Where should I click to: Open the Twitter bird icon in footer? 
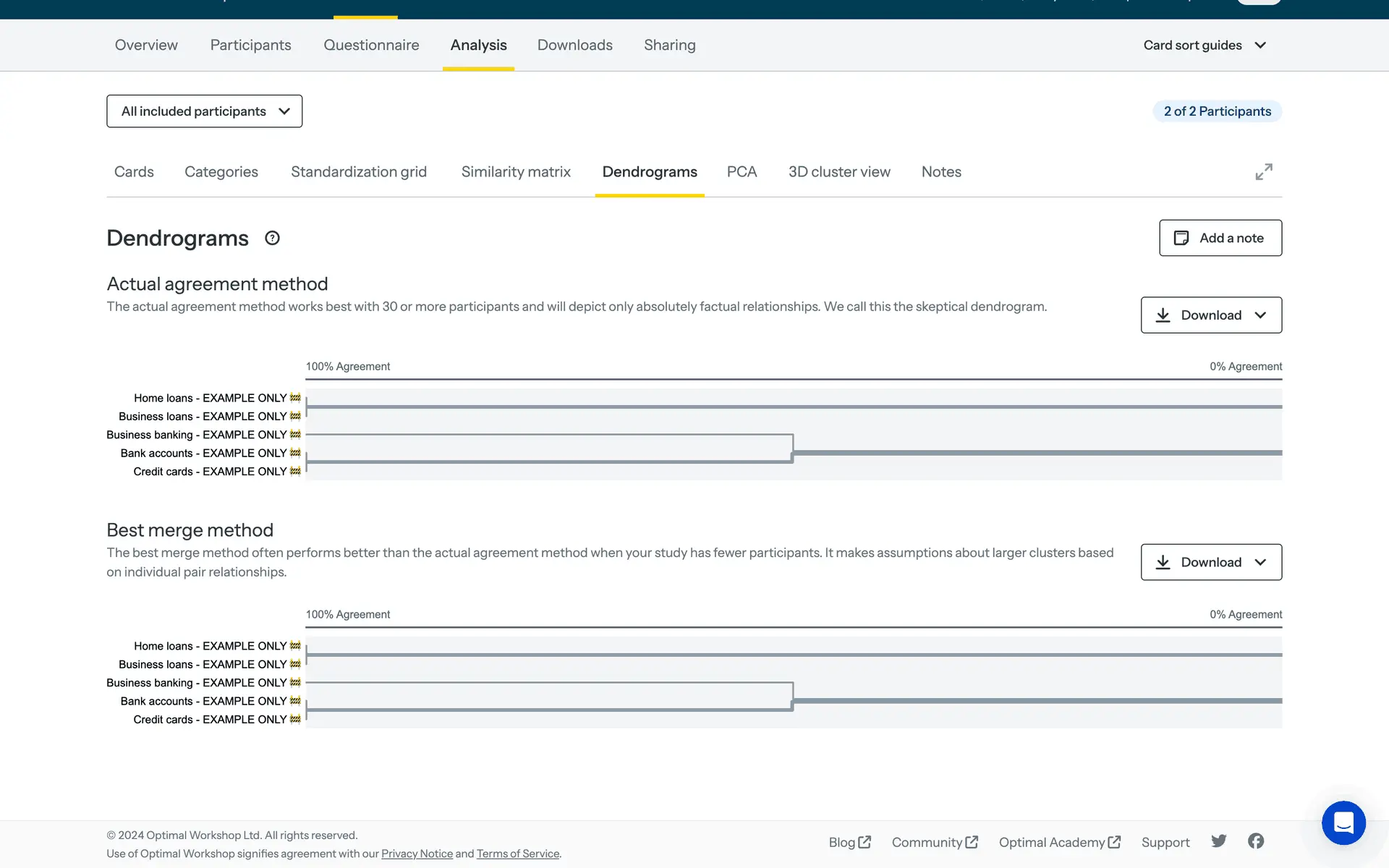tap(1219, 841)
